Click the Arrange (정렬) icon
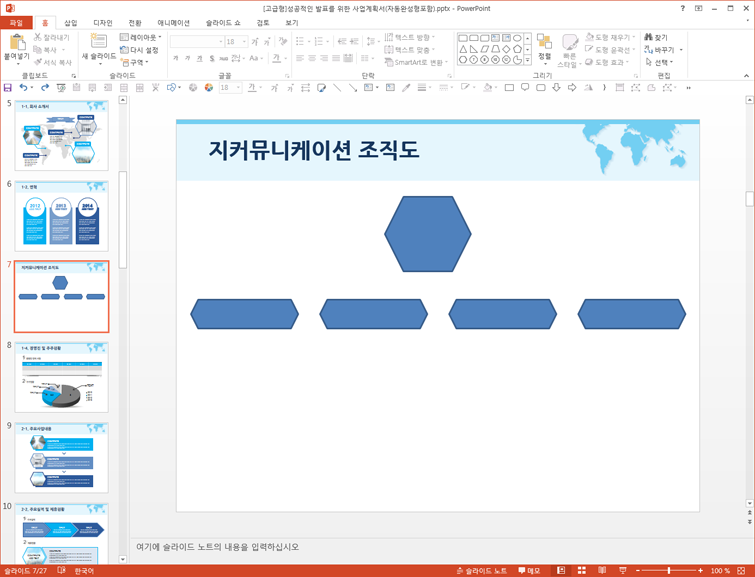This screenshot has width=755, height=577. click(544, 41)
